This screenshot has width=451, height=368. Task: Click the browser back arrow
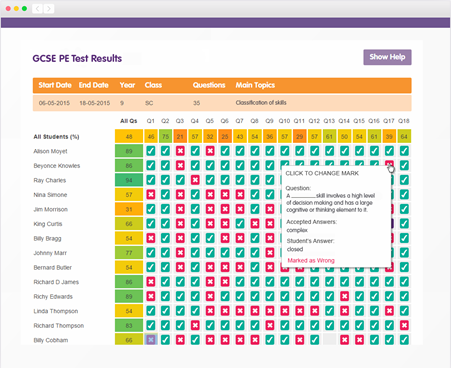click(37, 9)
